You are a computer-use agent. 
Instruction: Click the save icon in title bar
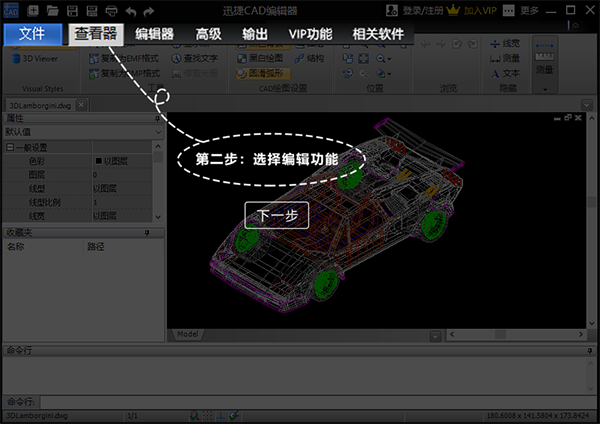pyautogui.click(x=72, y=11)
